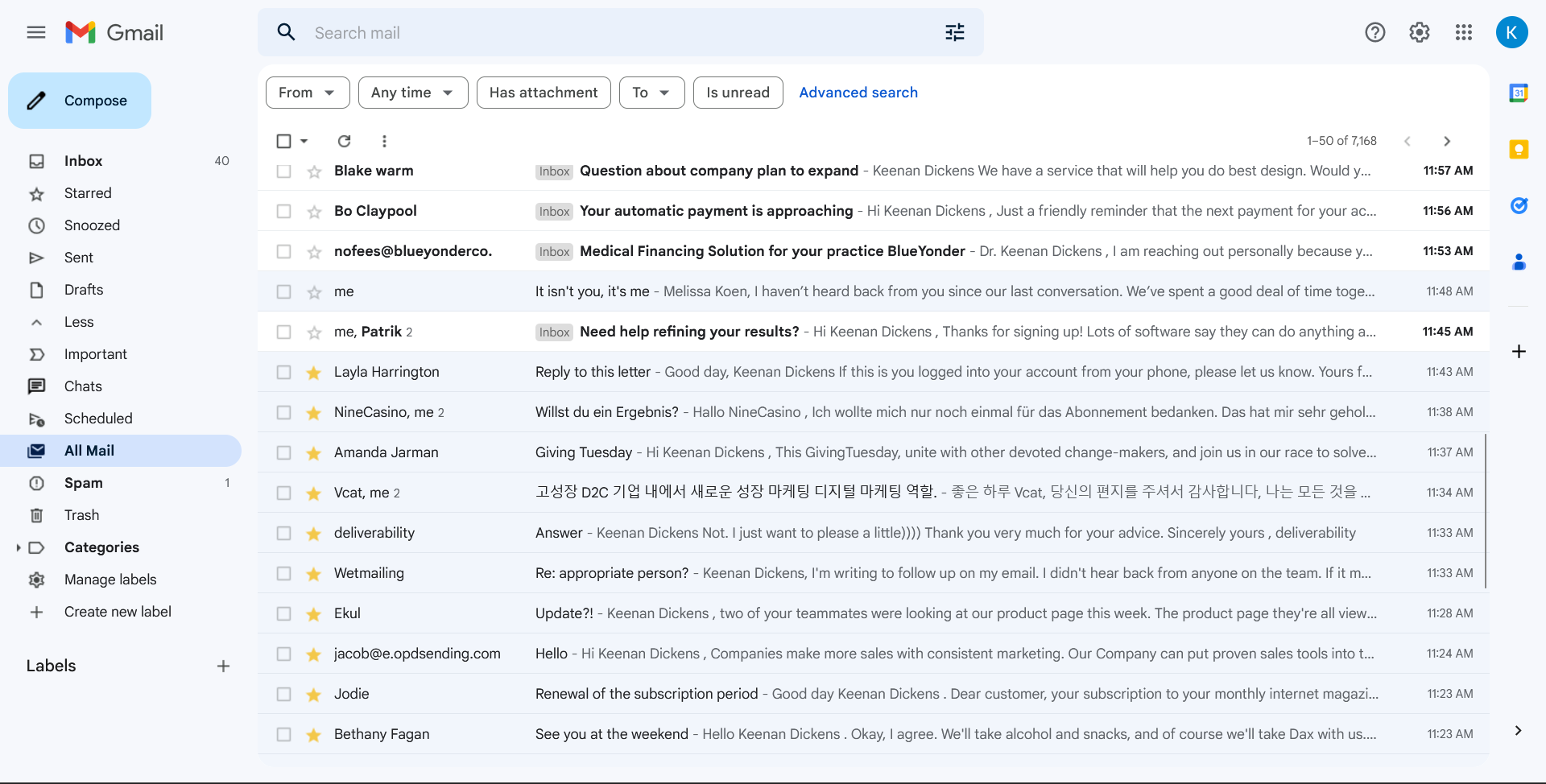Check the Ekul email checkbox
This screenshot has width=1546, height=784.
point(283,613)
